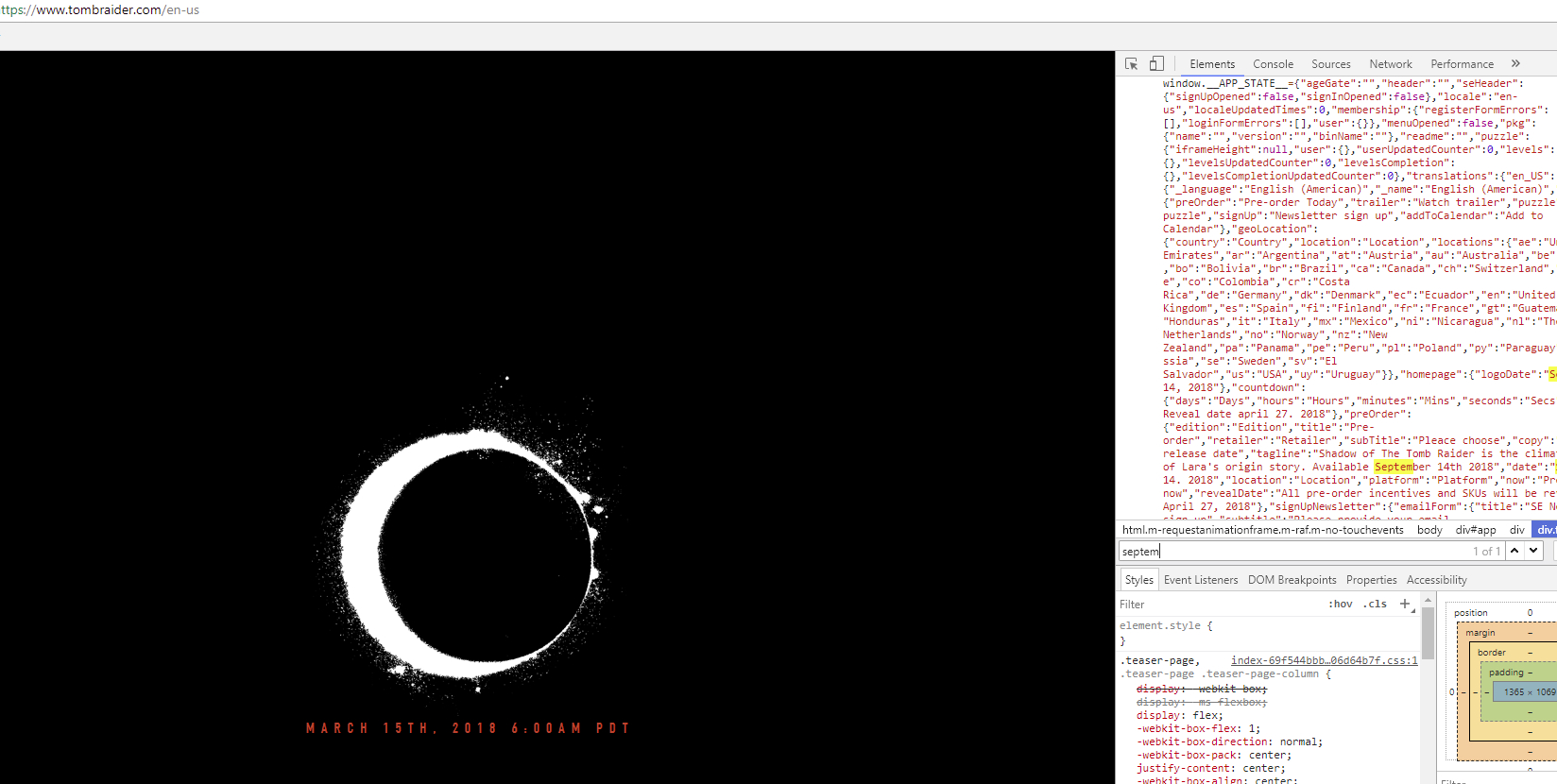Image resolution: width=1557 pixels, height=784 pixels.
Task: Open the Performance tab
Action: coord(1462,64)
